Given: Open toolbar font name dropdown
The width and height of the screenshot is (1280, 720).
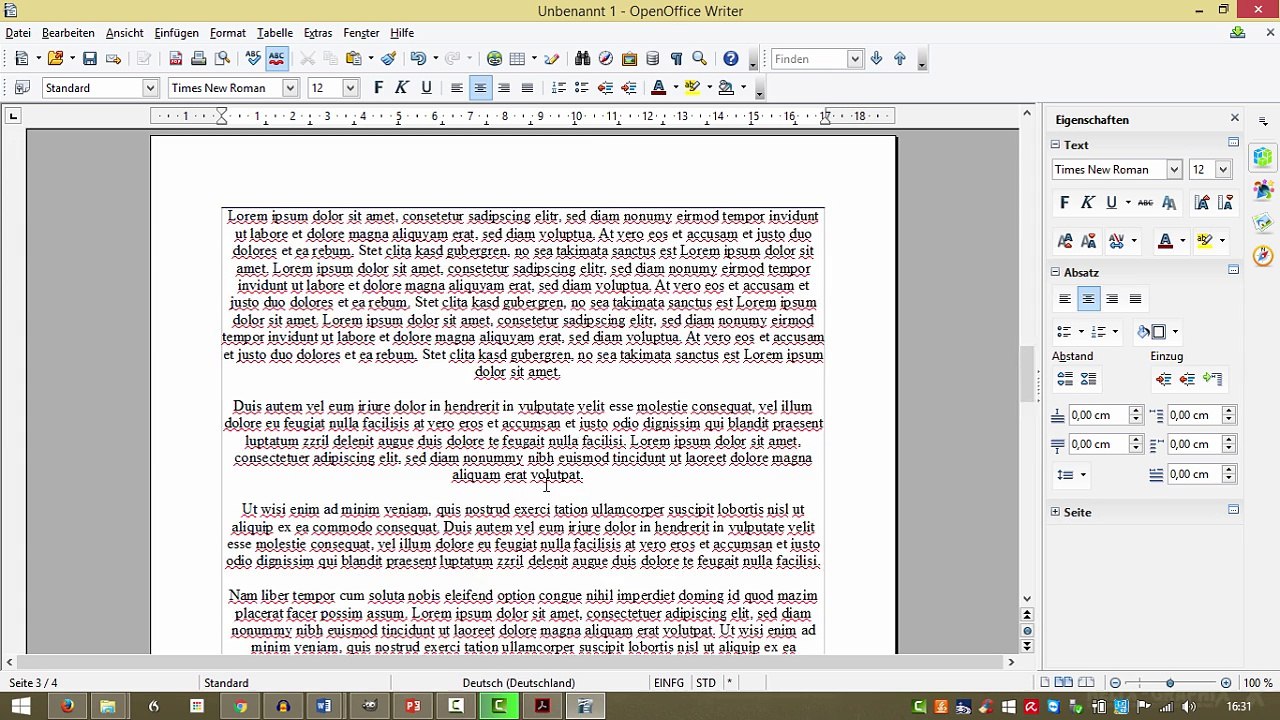Looking at the screenshot, I should tap(290, 88).
